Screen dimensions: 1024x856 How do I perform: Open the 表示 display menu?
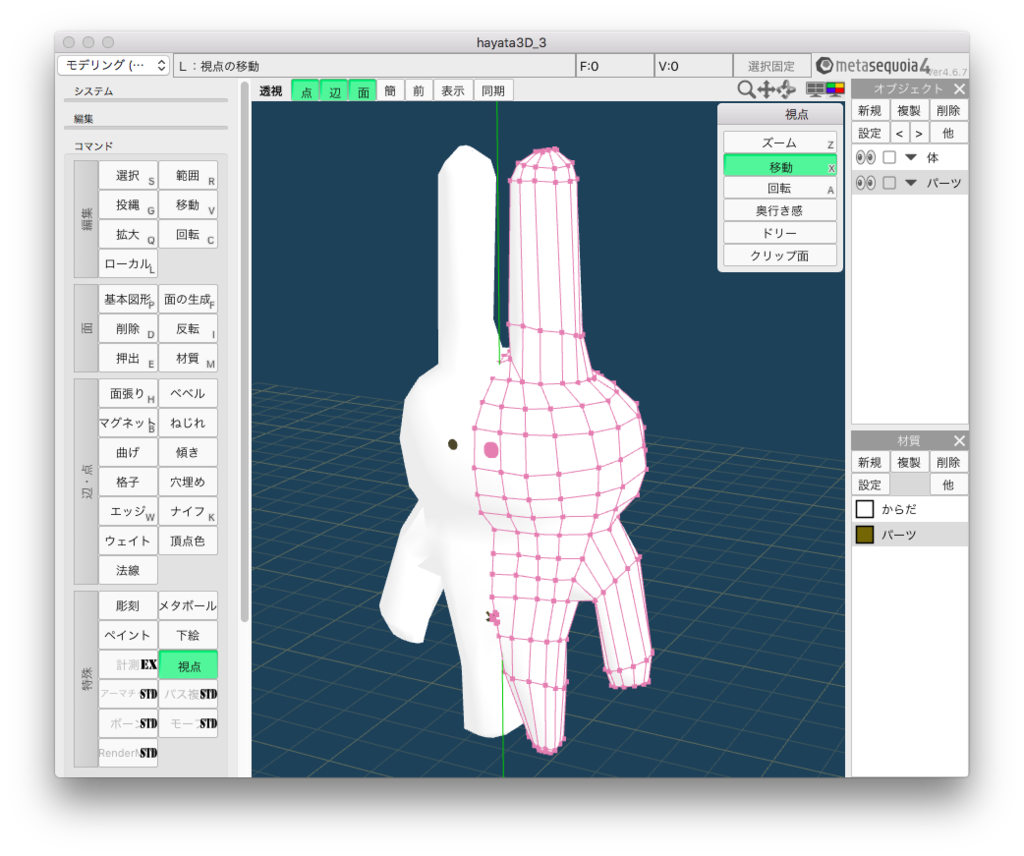click(453, 91)
